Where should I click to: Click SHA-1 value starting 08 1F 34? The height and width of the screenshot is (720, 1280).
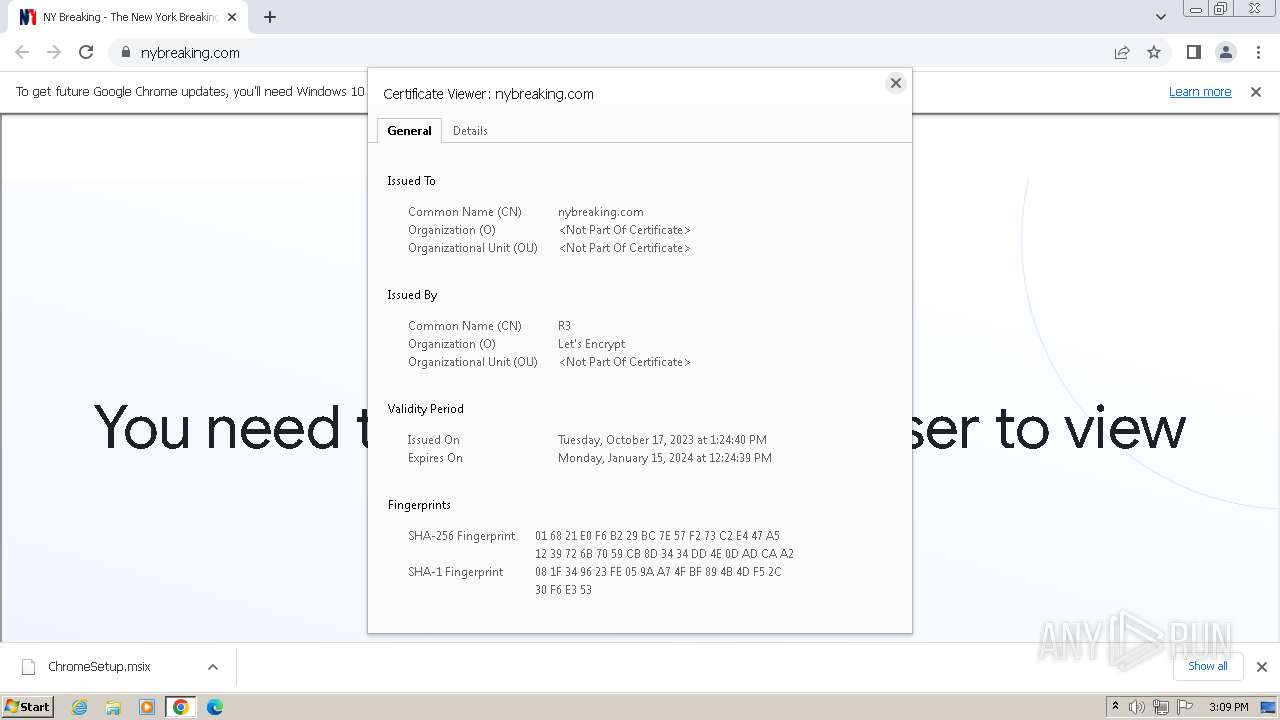(658, 581)
